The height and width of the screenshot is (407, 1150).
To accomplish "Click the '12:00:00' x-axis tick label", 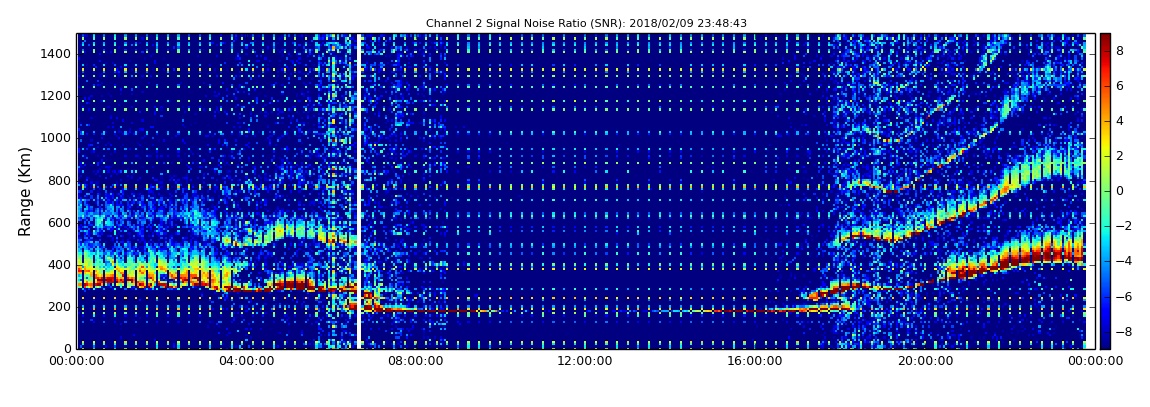I will (585, 361).
